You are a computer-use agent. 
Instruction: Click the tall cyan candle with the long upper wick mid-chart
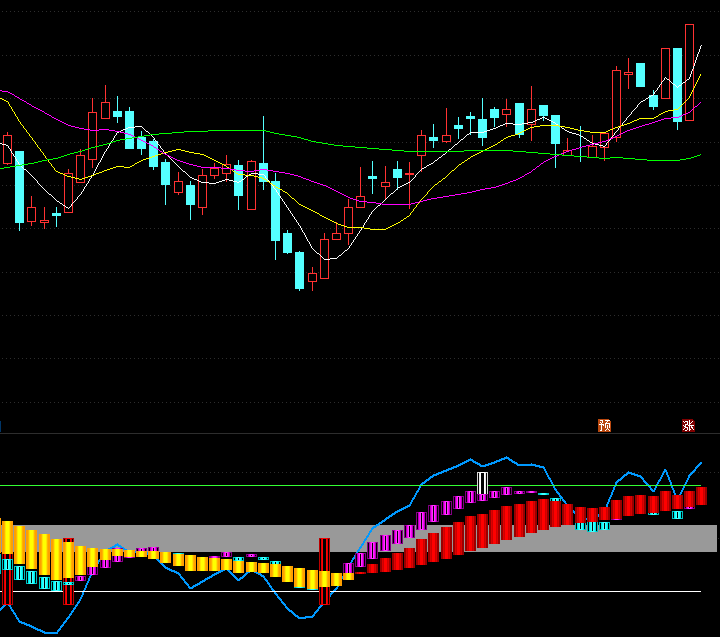tap(264, 165)
